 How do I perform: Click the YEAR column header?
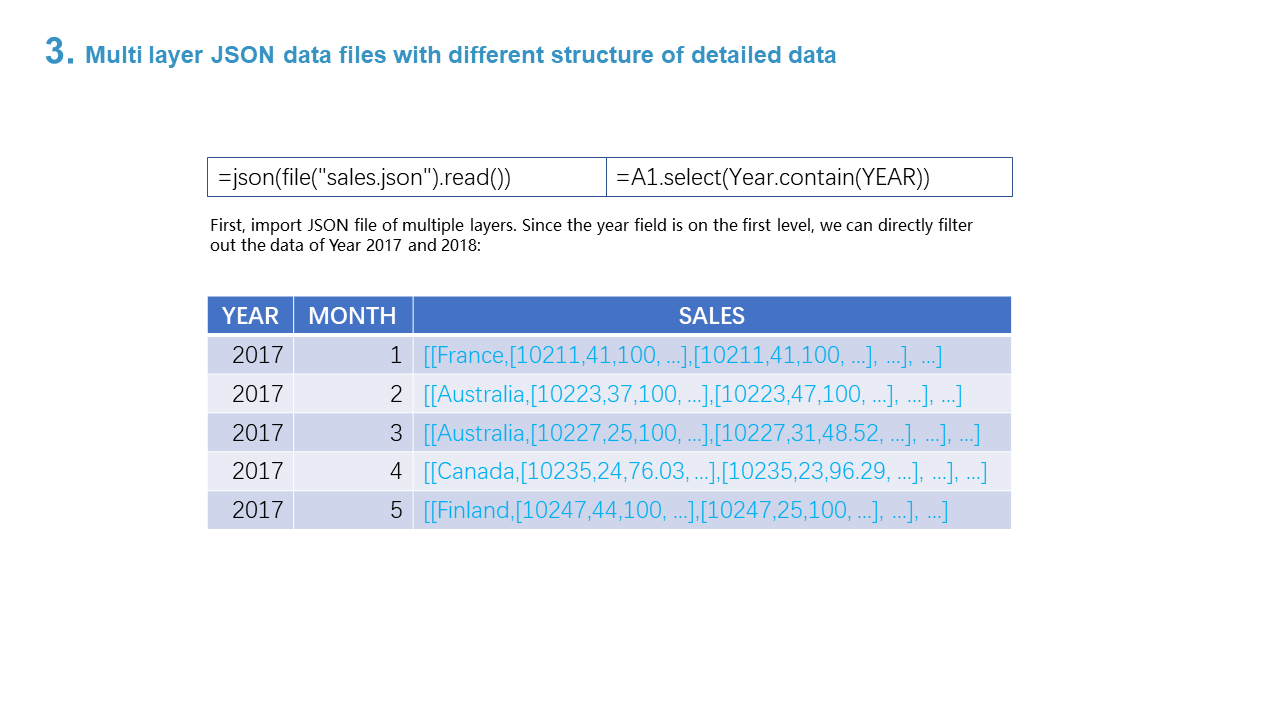point(250,316)
